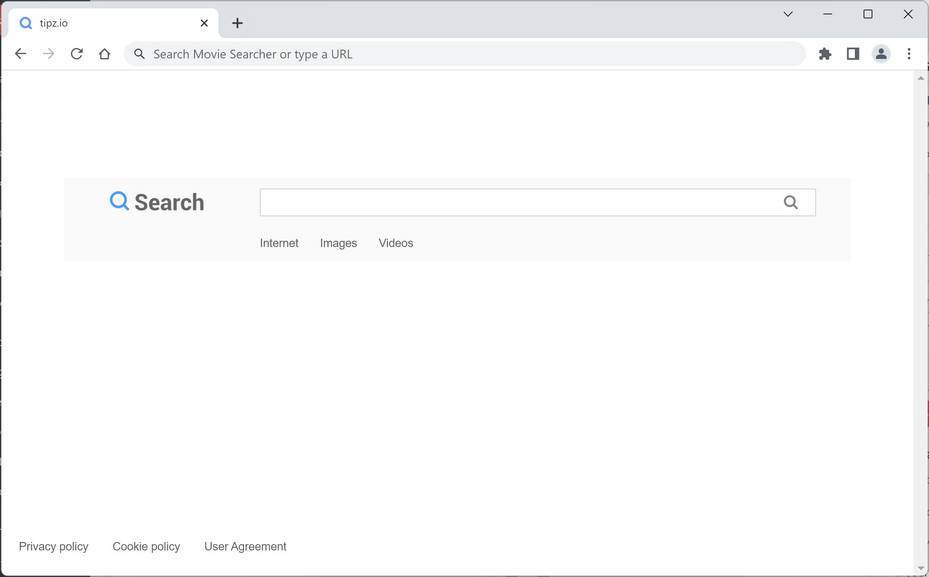This screenshot has height=577, width=929.
Task: Open the User Agreement link
Action: 245,547
